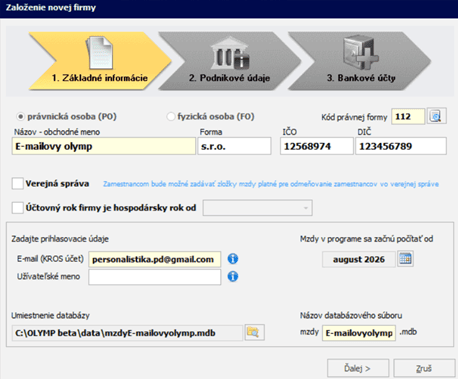The height and width of the screenshot is (379, 458).
Task: Click the Forma field containing s.r.o.
Action: coord(234,146)
